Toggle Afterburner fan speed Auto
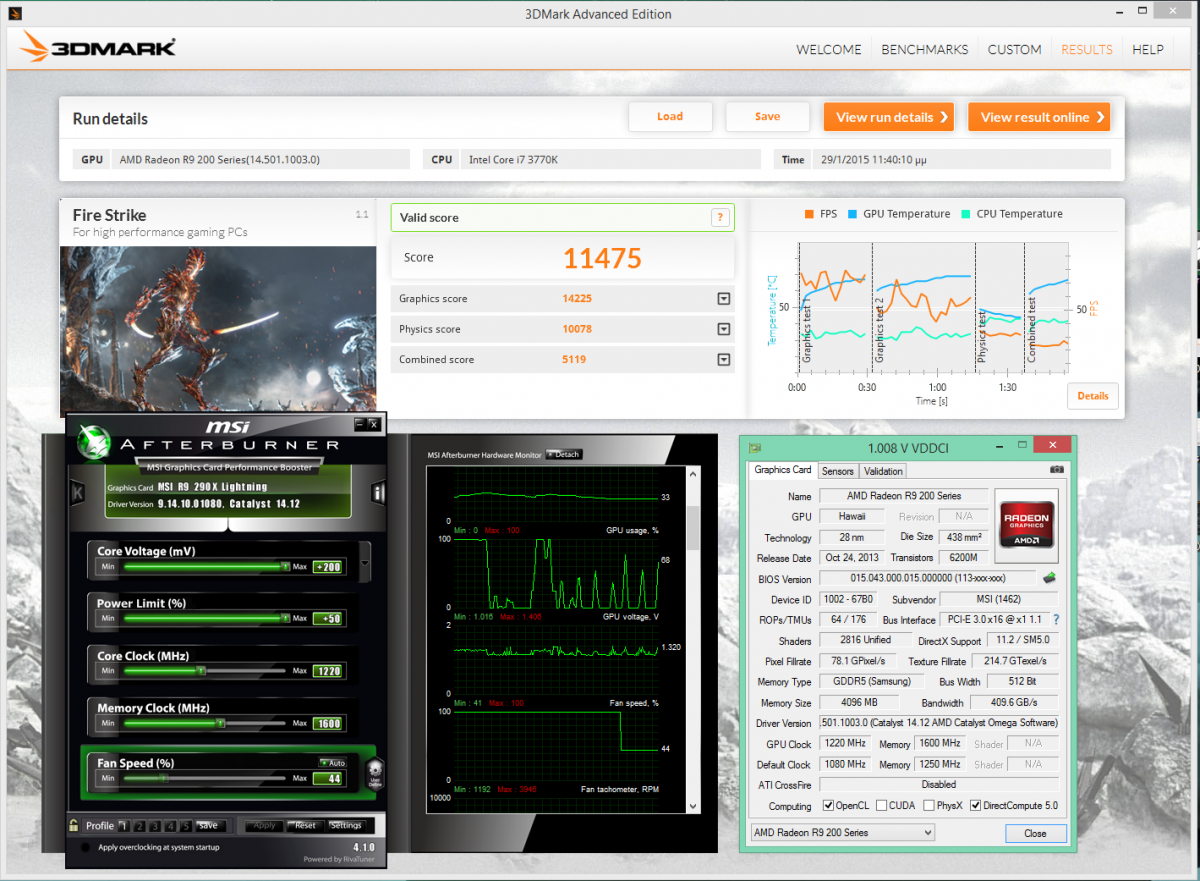The width and height of the screenshot is (1200, 881). (x=333, y=763)
